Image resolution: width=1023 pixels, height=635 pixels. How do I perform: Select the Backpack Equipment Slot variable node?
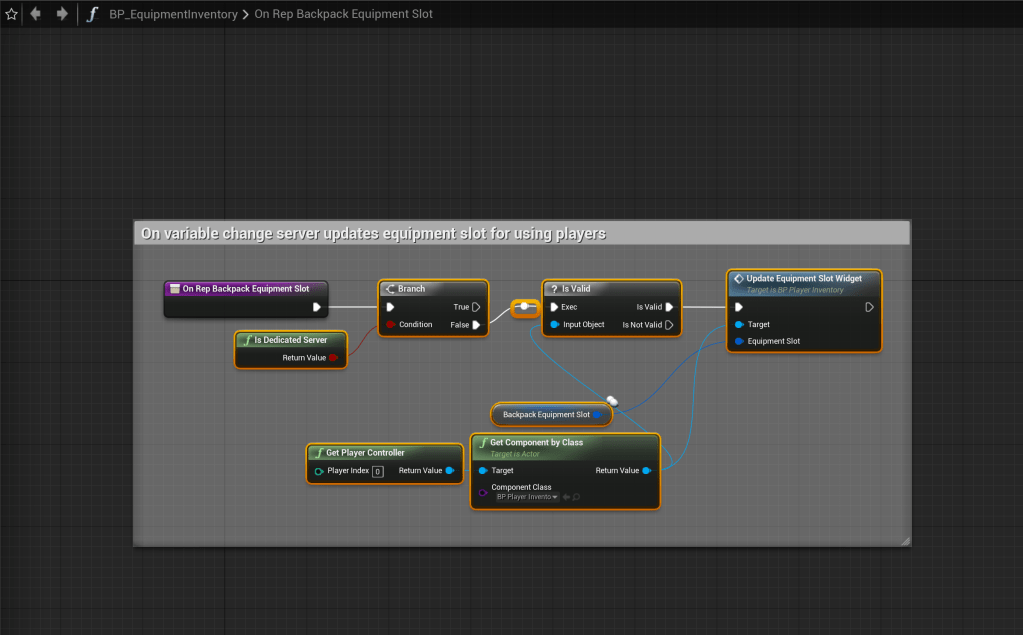click(546, 414)
